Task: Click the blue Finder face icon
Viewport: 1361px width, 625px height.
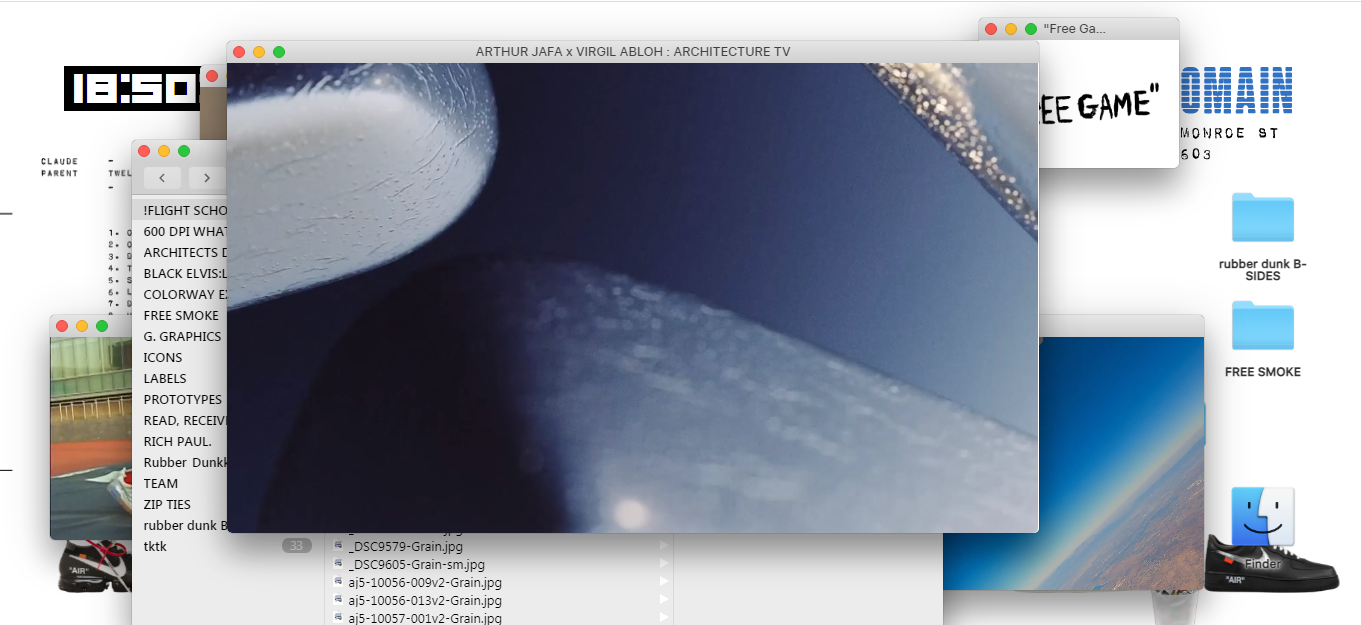Action: click(x=1262, y=518)
